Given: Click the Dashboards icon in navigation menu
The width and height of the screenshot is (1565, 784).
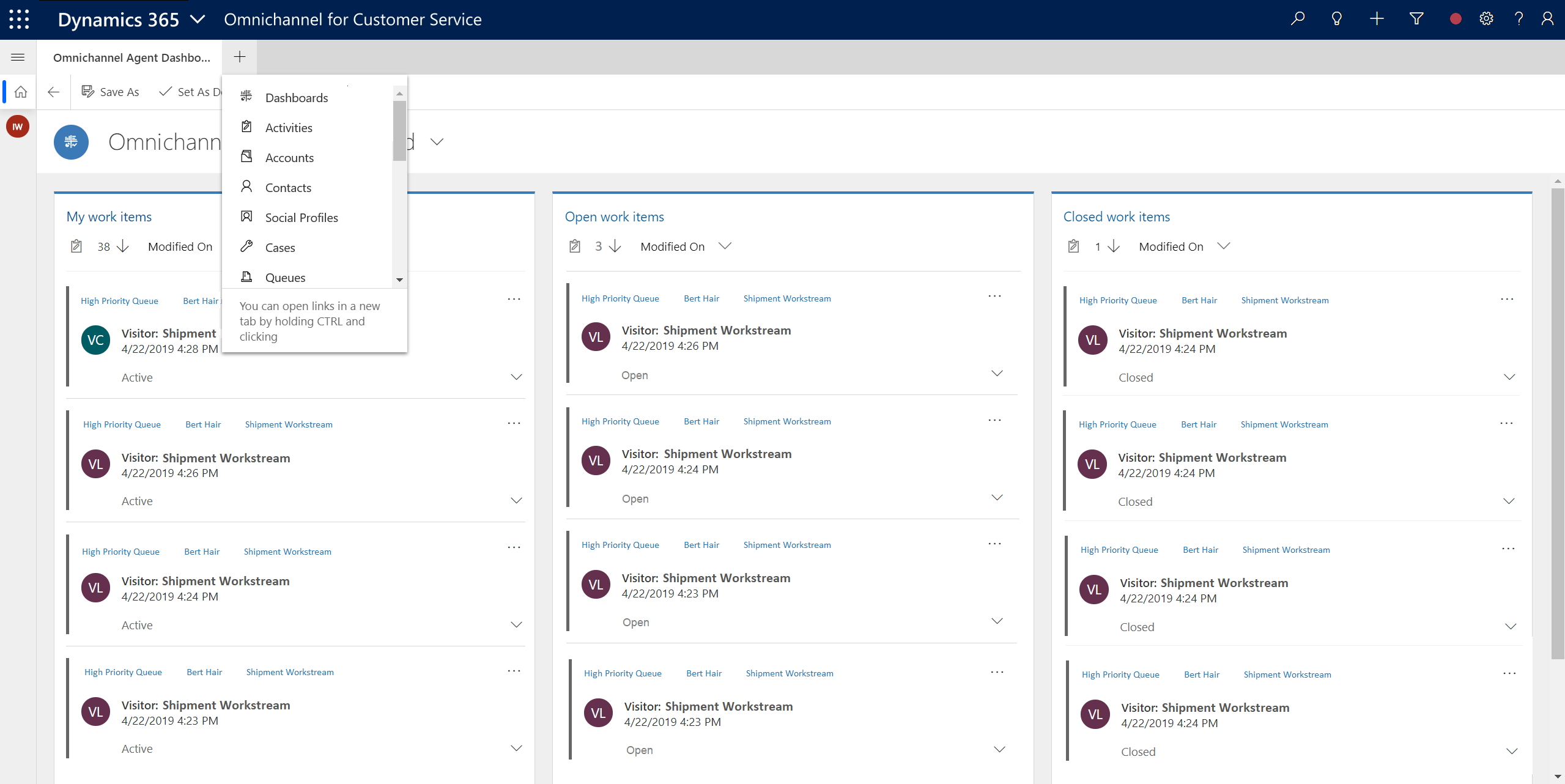Looking at the screenshot, I should tap(247, 97).
